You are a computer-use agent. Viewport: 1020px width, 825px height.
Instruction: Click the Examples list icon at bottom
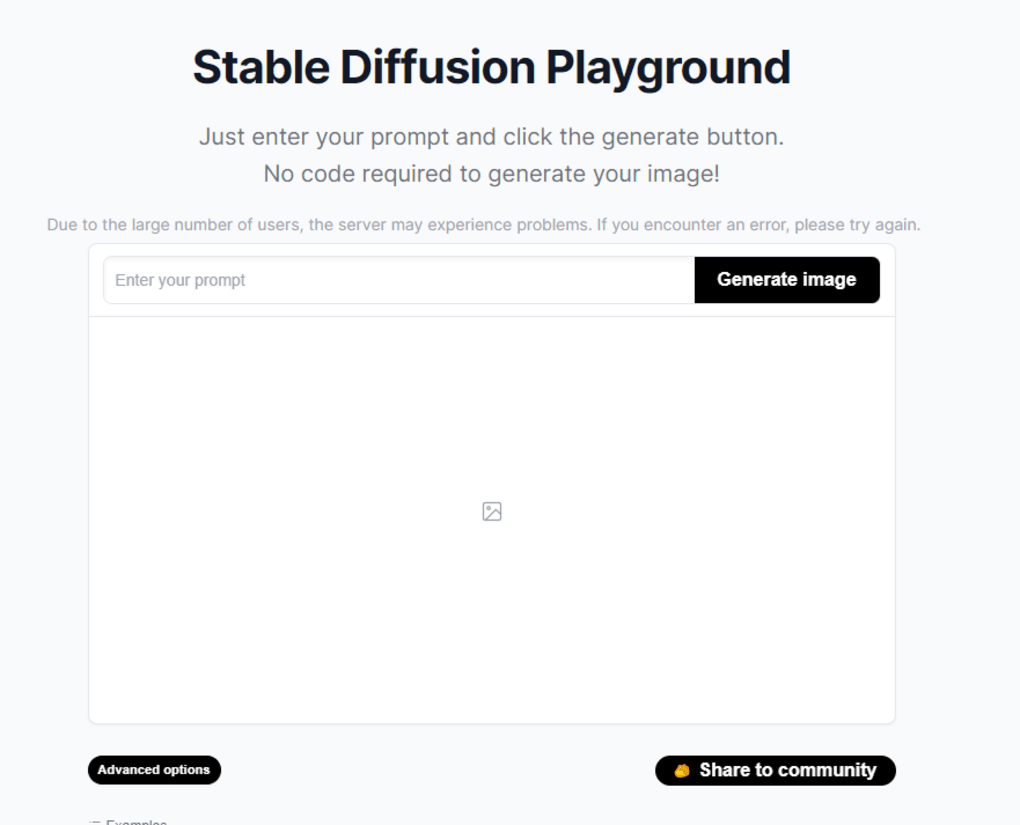(x=93, y=820)
